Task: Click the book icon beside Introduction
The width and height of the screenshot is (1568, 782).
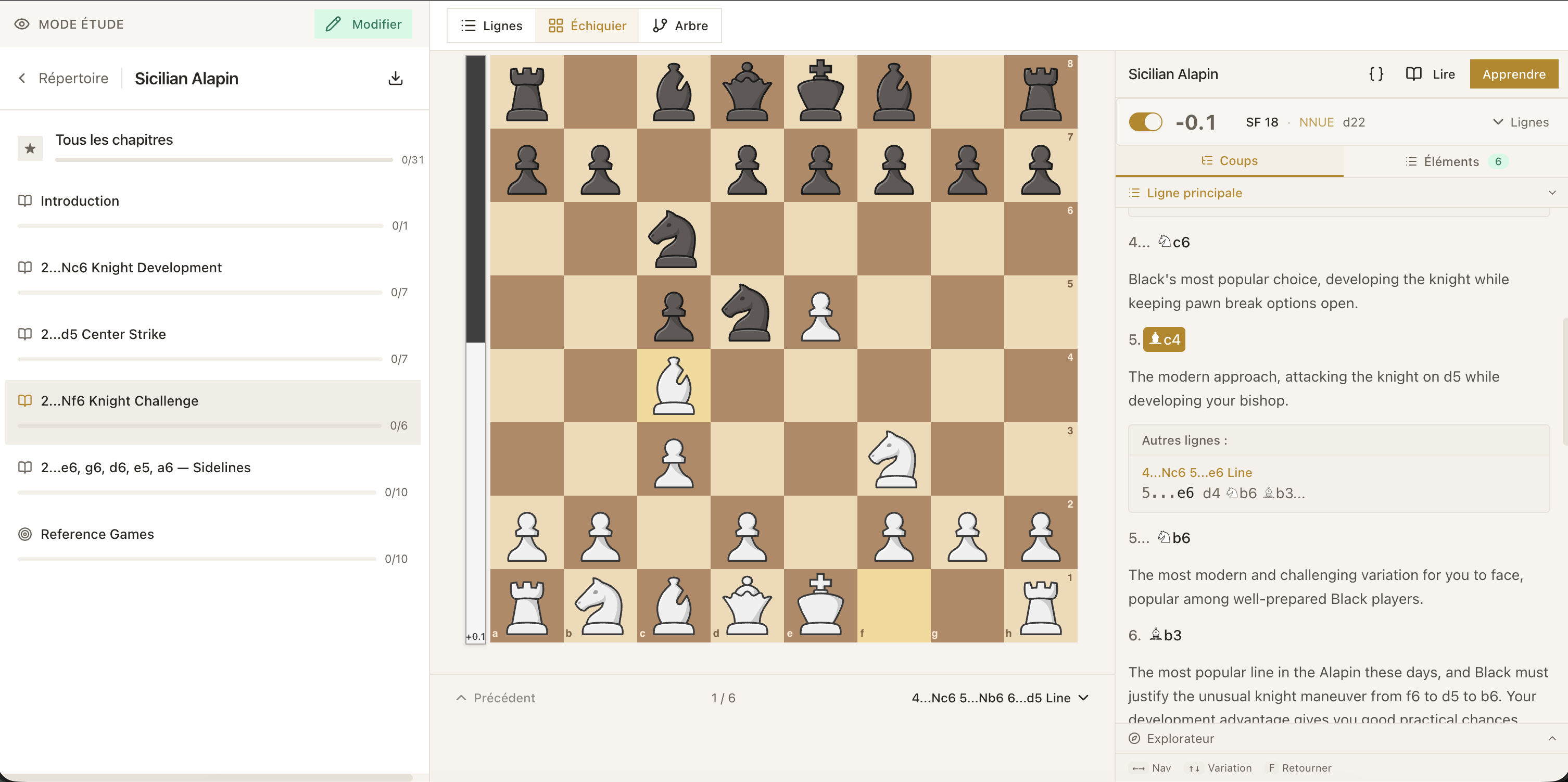Action: pos(25,201)
